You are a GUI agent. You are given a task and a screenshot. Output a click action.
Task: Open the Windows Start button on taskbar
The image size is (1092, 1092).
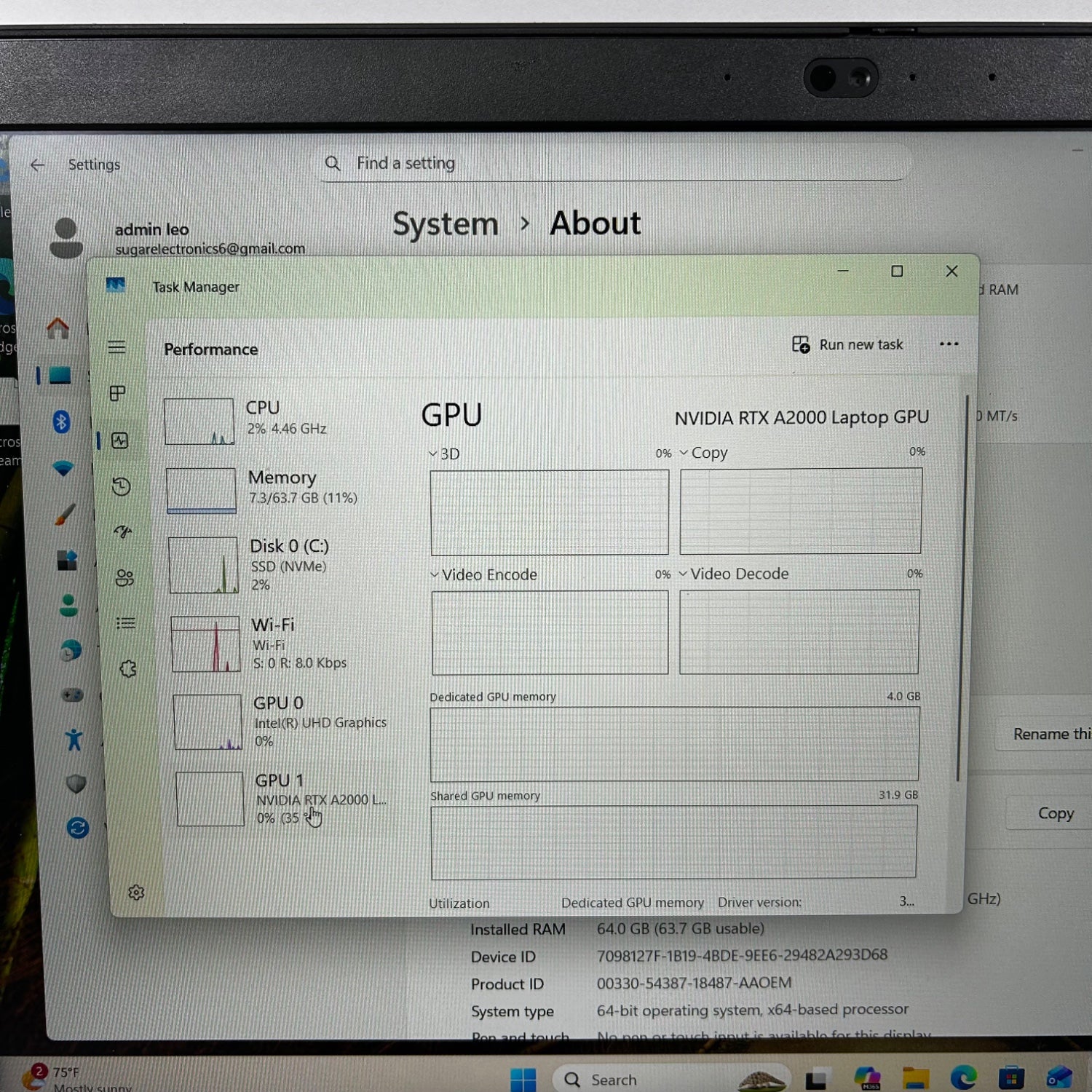(x=523, y=1079)
